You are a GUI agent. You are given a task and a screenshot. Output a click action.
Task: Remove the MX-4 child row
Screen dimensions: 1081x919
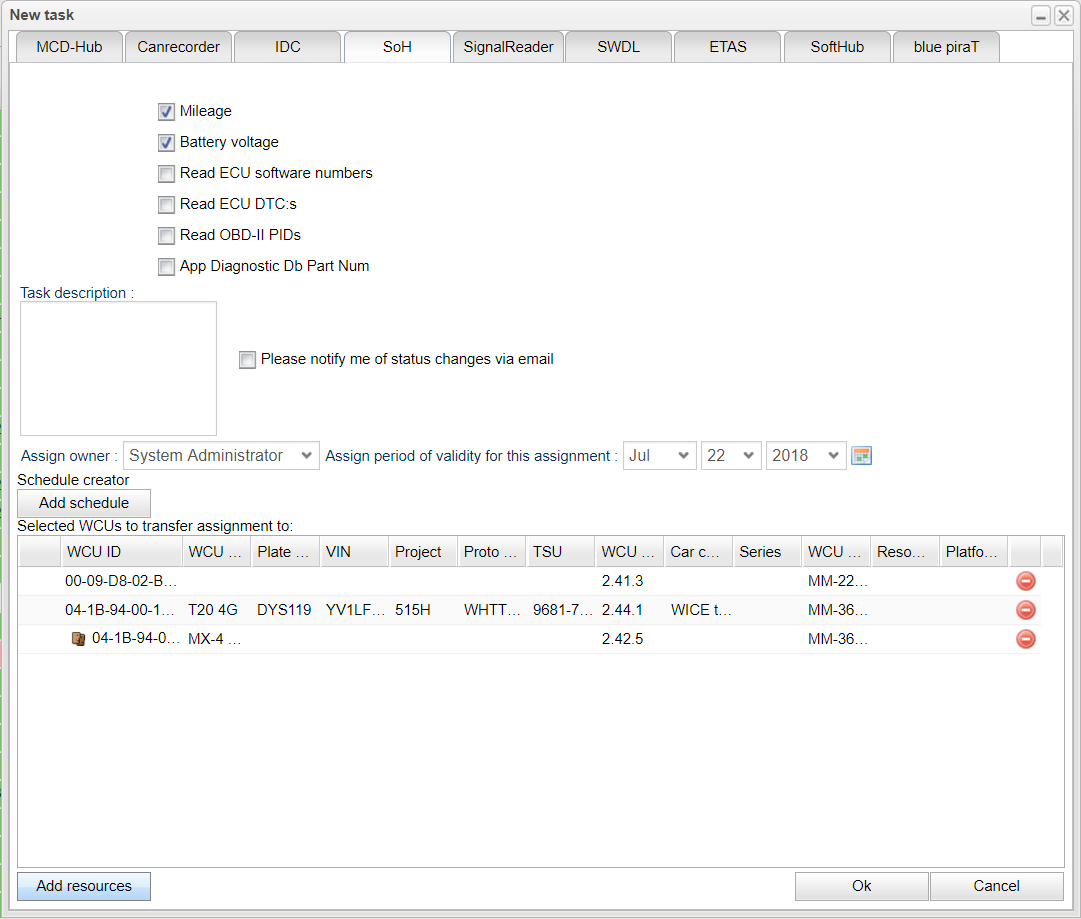[x=1025, y=639]
